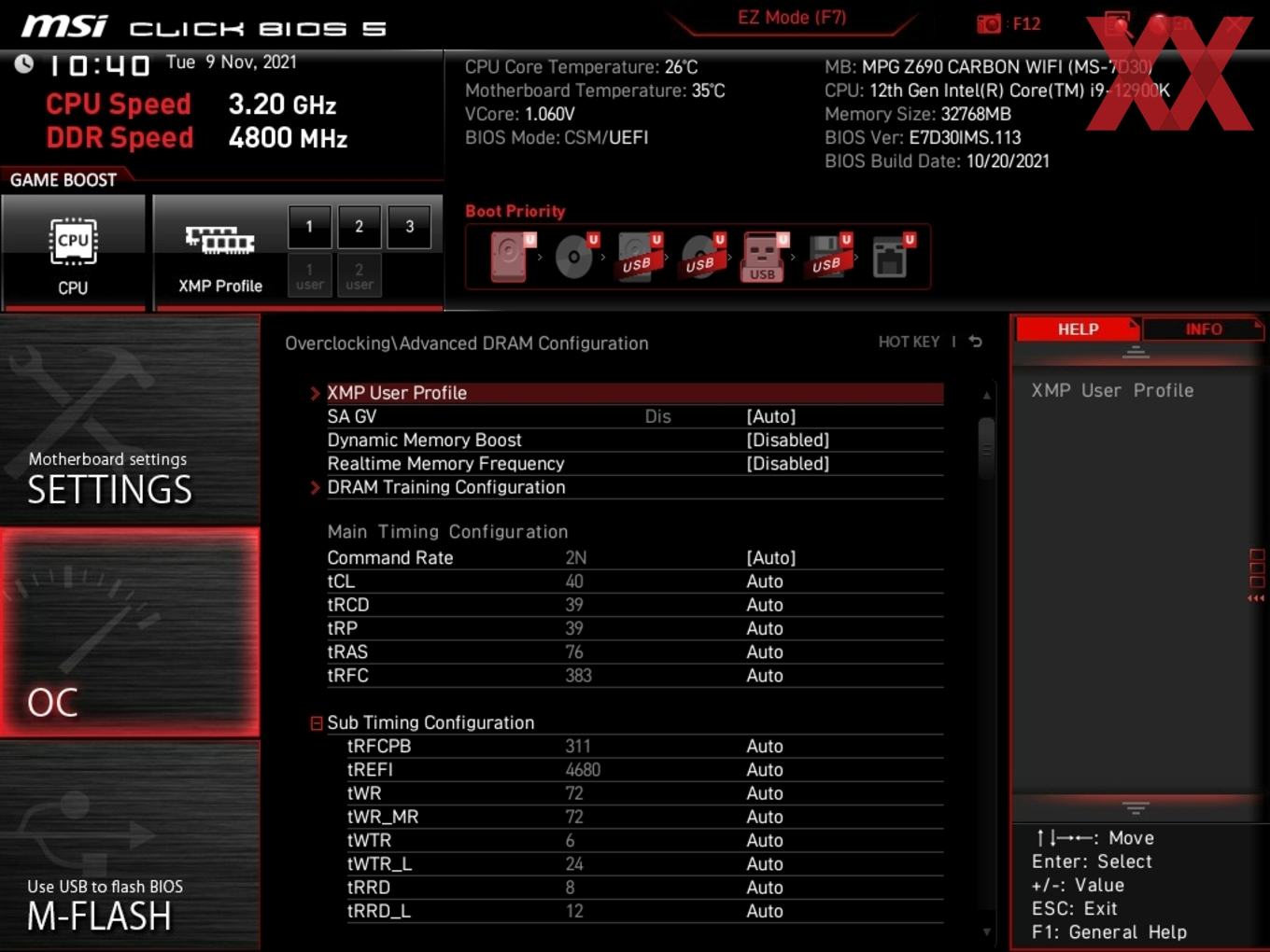The height and width of the screenshot is (952, 1270).
Task: Edit the tRCD Auto value field
Action: [x=765, y=605]
